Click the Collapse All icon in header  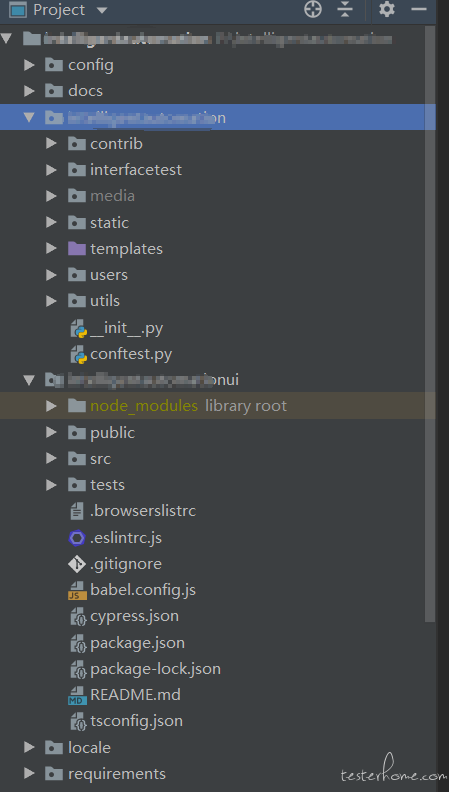[345, 10]
